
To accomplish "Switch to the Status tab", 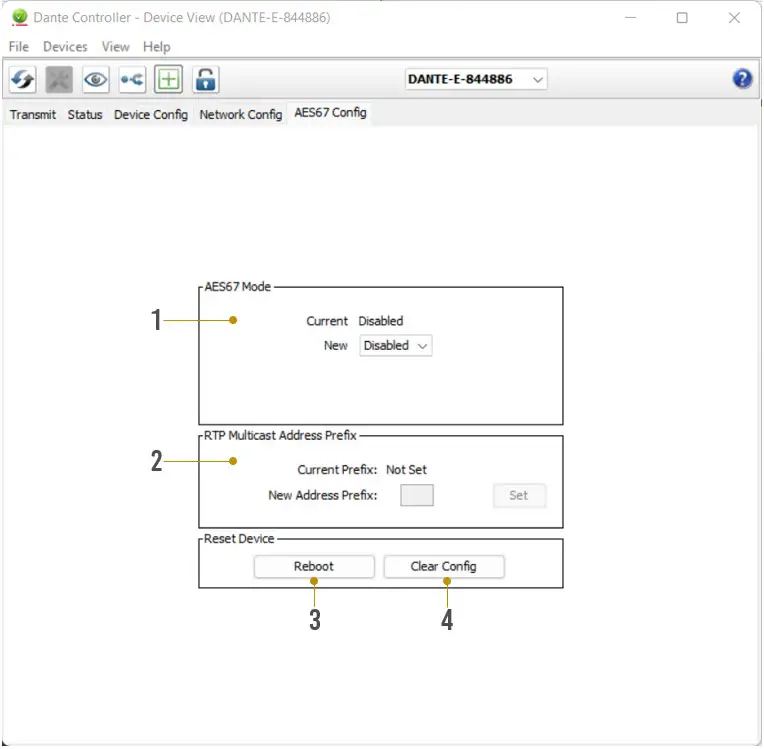I will 85,115.
